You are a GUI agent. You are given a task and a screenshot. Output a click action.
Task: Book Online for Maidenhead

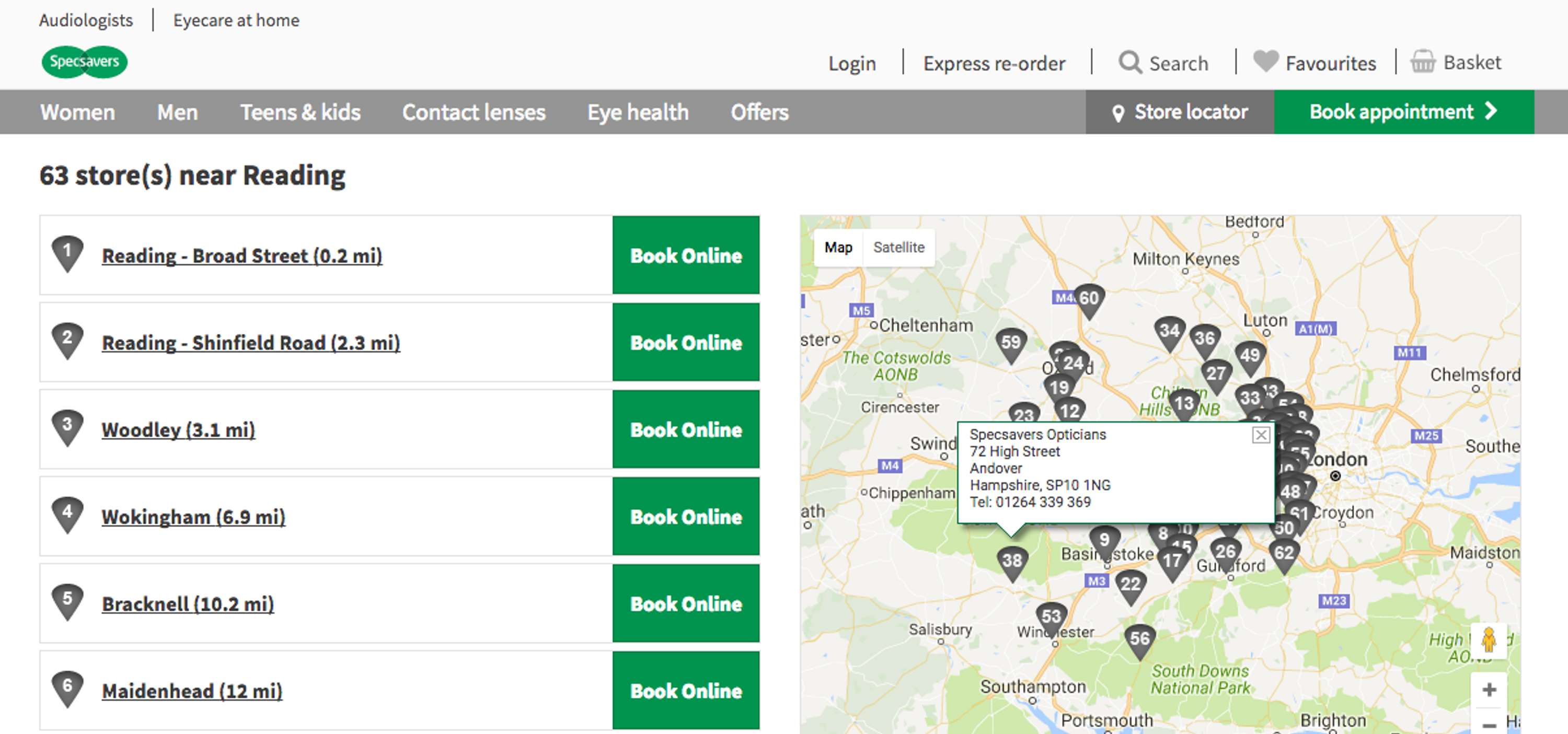point(686,690)
